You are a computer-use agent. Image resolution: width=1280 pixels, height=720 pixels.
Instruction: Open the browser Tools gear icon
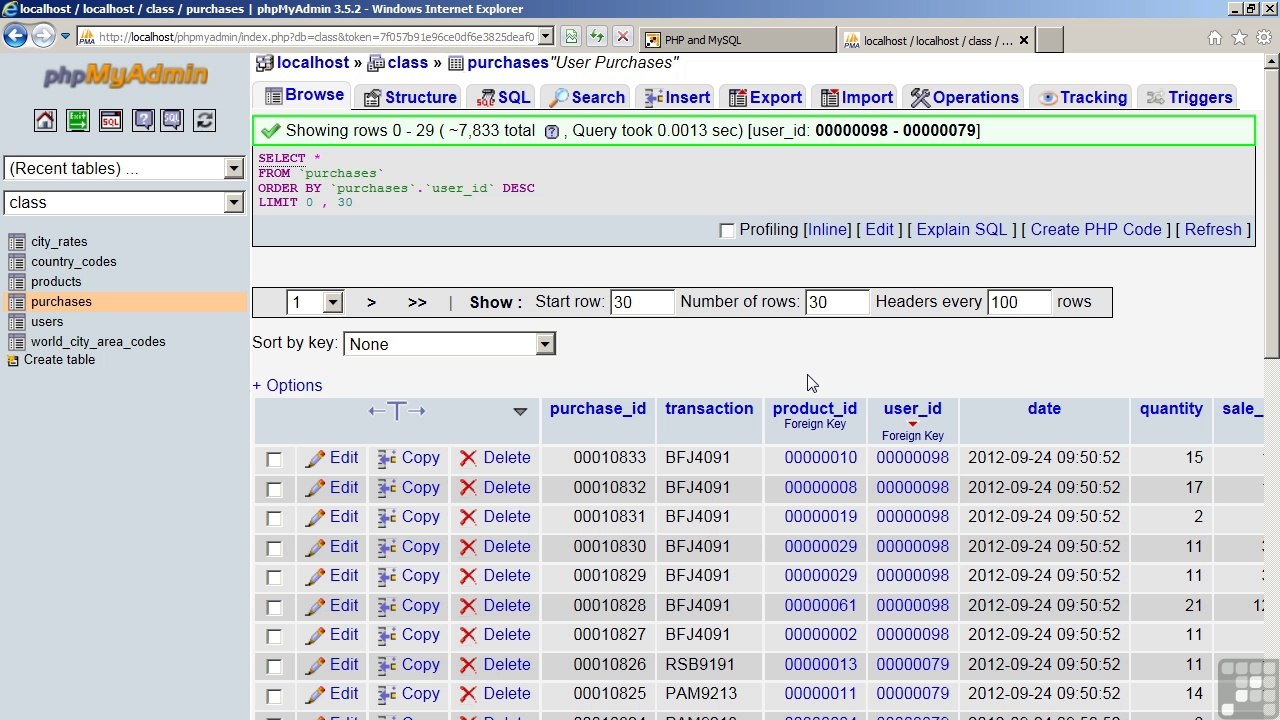1264,38
